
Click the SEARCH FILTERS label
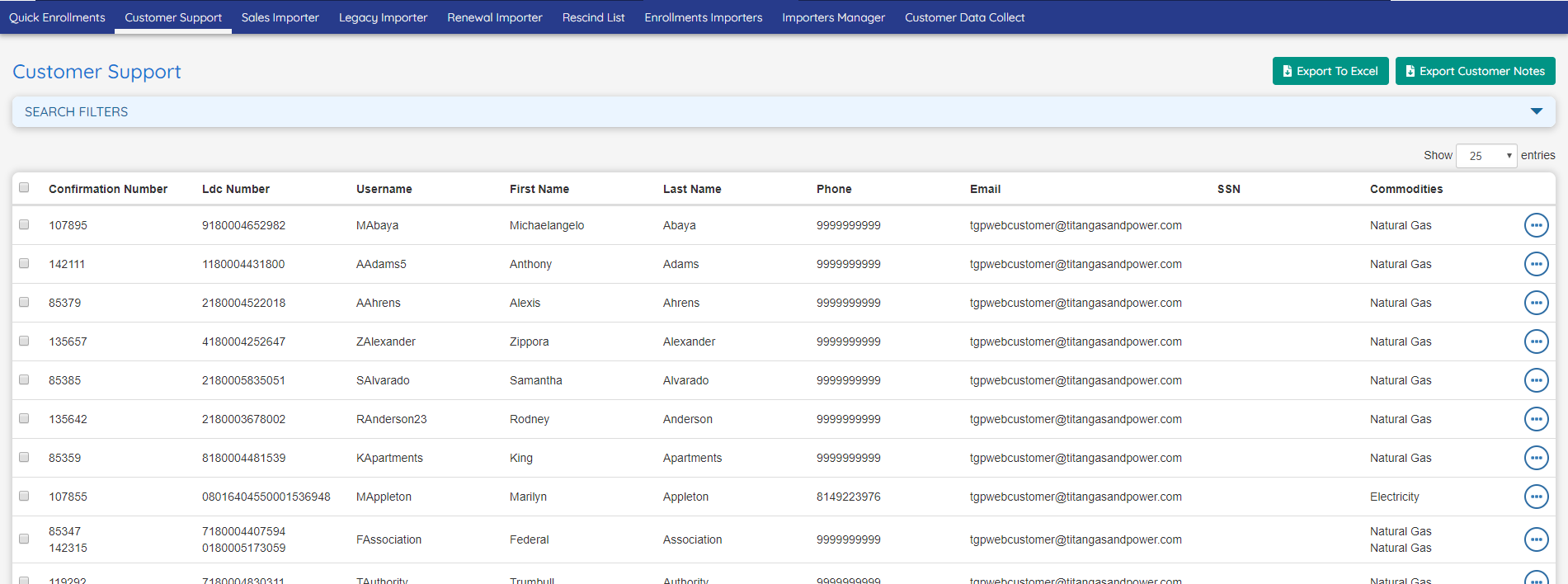(x=76, y=111)
